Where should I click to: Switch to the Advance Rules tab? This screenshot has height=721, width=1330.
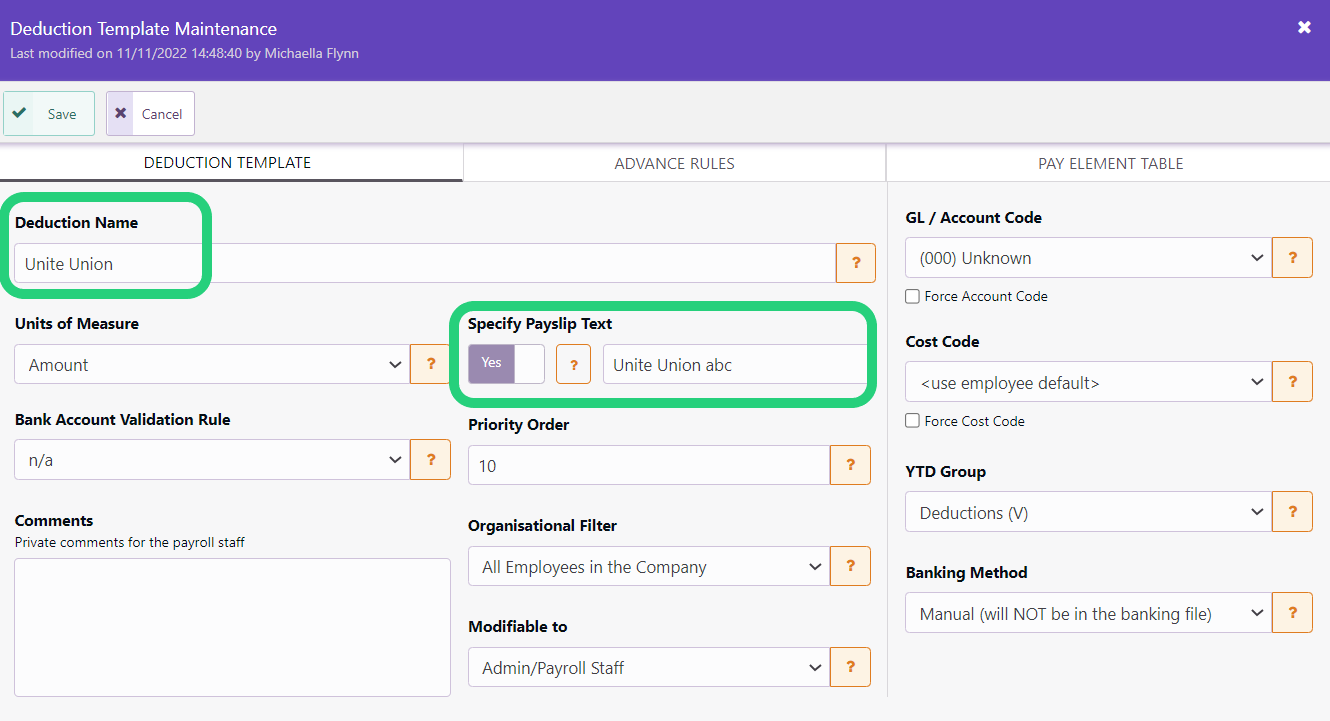click(x=674, y=163)
